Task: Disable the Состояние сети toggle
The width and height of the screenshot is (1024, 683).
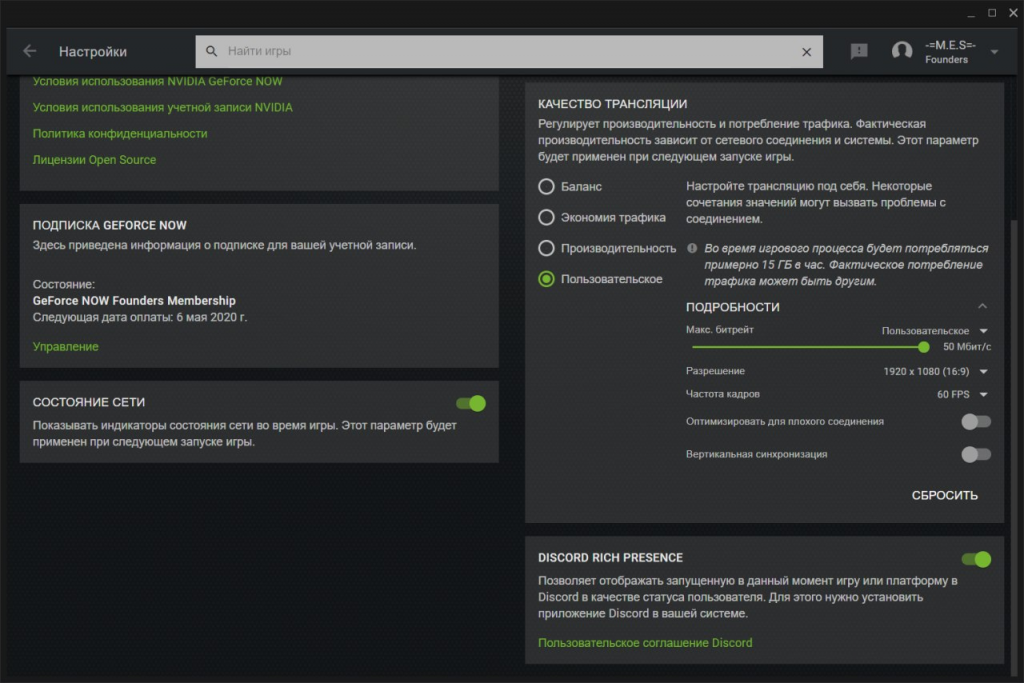Action: [471, 403]
